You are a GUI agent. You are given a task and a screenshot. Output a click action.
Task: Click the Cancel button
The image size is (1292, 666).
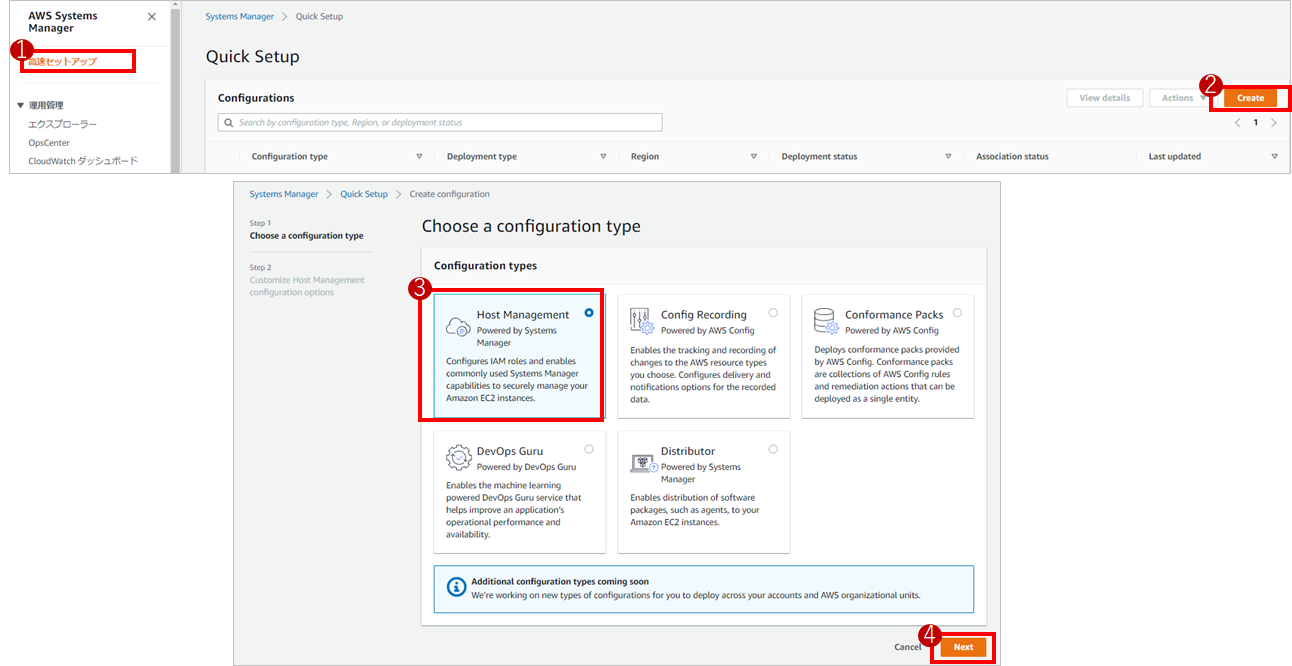908,647
